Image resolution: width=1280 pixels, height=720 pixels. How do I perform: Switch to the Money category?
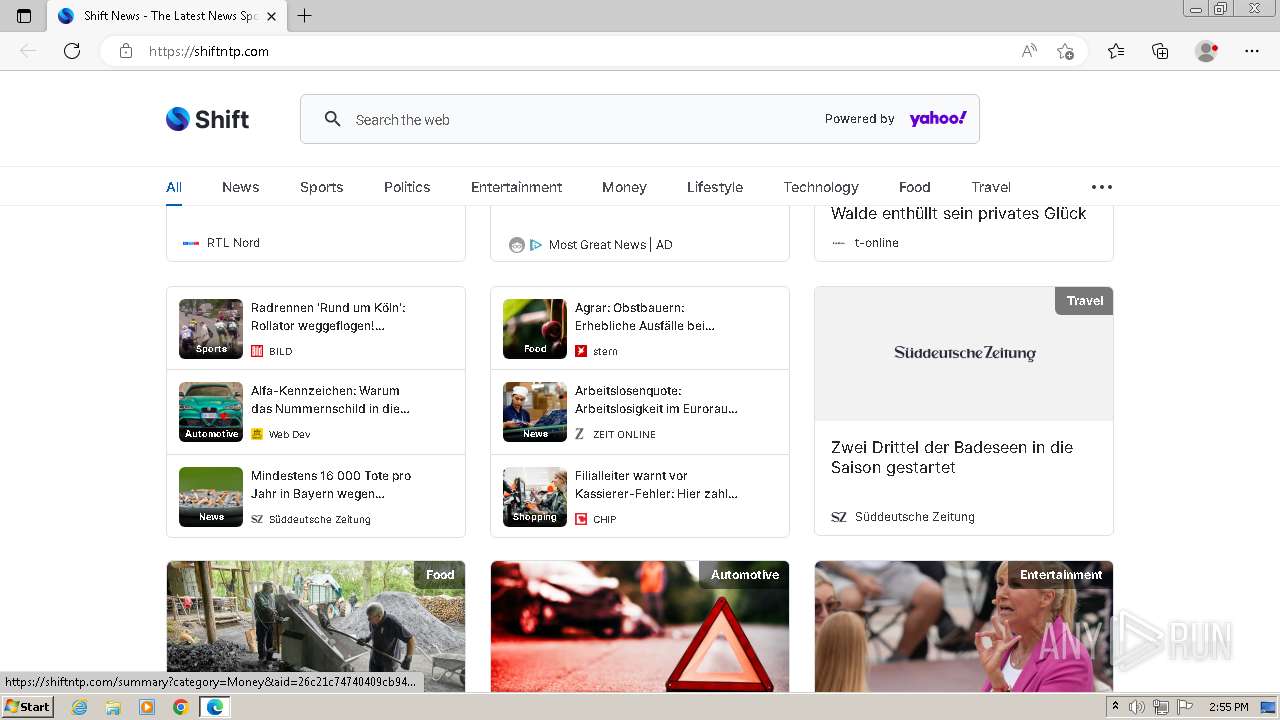(x=625, y=187)
